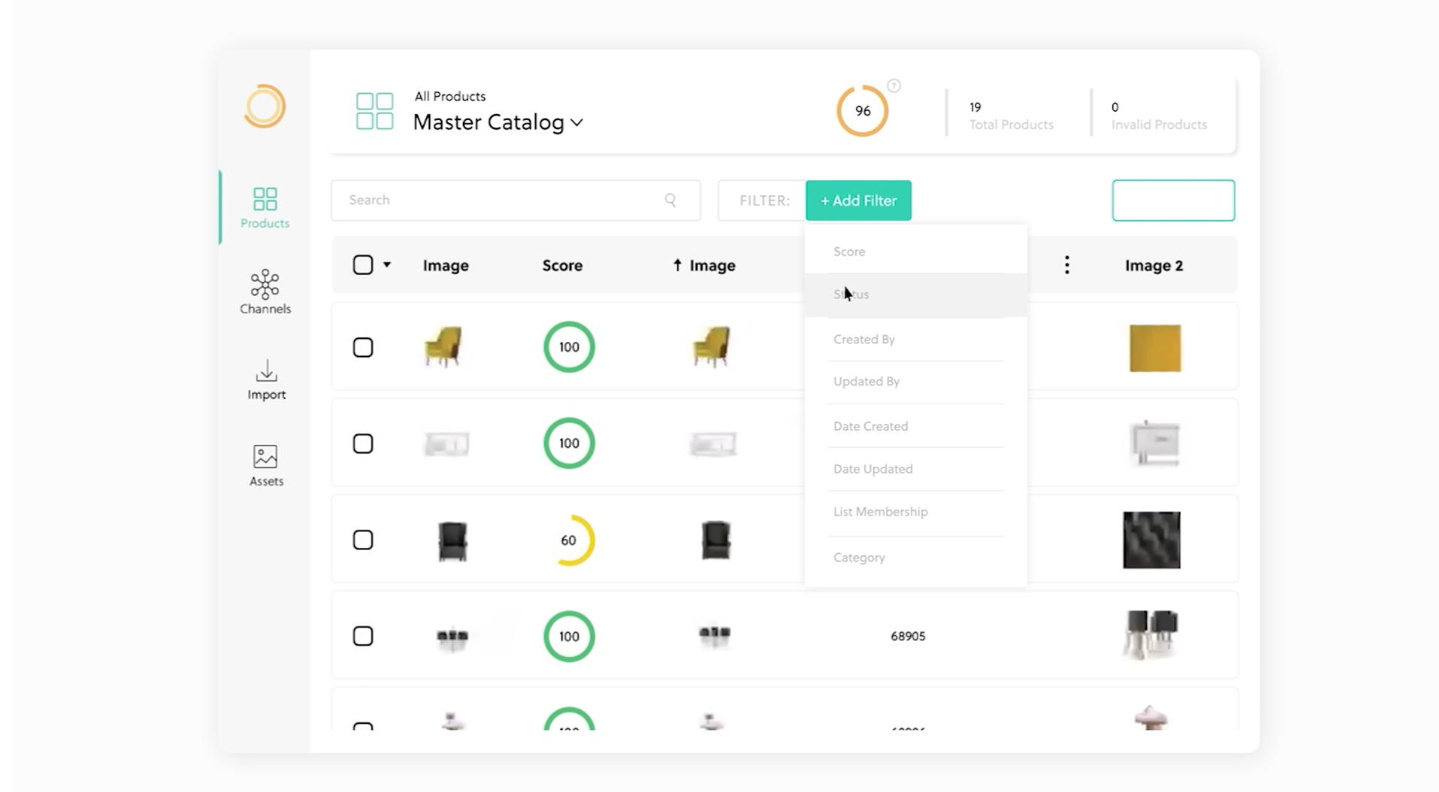
Task: Pick Category in the filter list
Action: point(859,557)
